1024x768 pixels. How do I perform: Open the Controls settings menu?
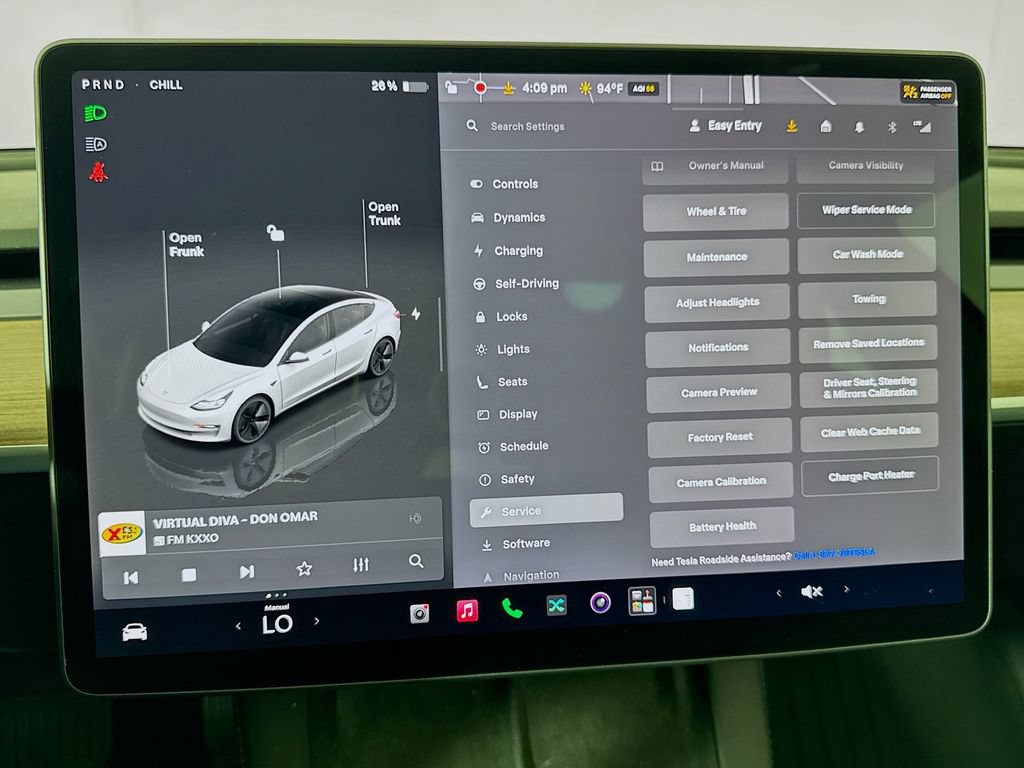[x=504, y=184]
